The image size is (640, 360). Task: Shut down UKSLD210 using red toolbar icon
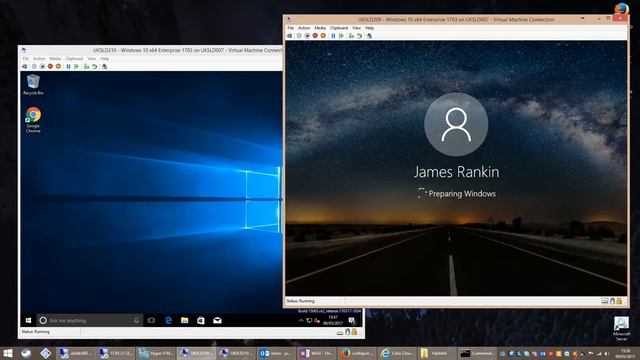point(50,67)
